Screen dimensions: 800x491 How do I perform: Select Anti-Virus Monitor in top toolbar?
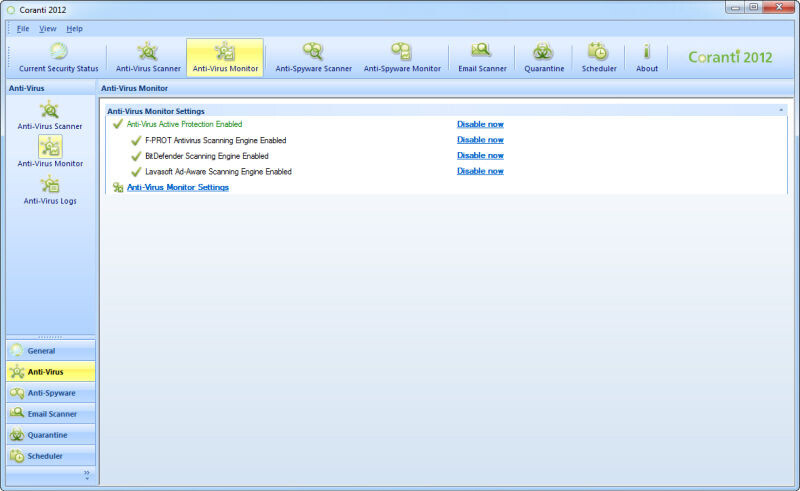click(x=225, y=58)
